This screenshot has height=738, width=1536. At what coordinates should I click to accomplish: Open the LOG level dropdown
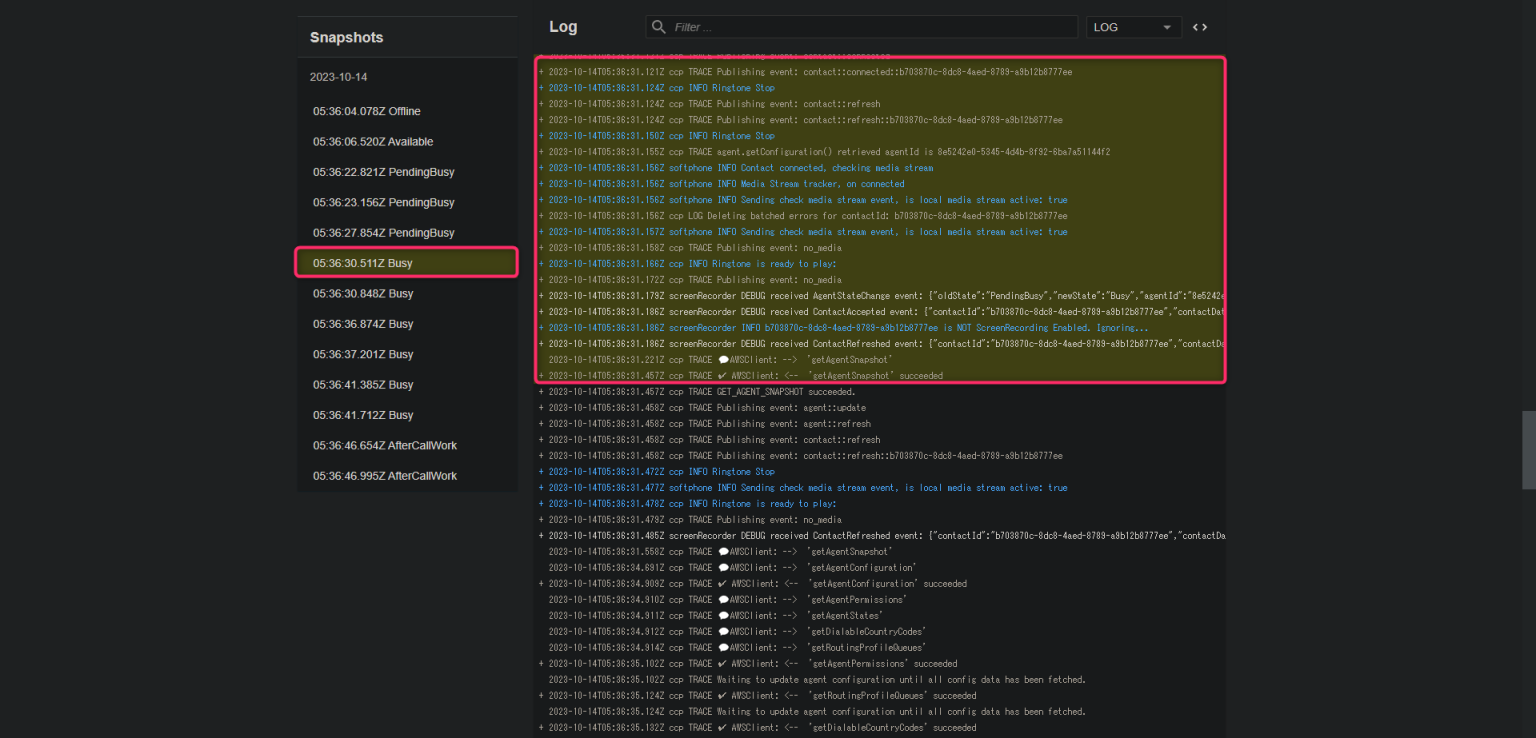[x=1133, y=27]
